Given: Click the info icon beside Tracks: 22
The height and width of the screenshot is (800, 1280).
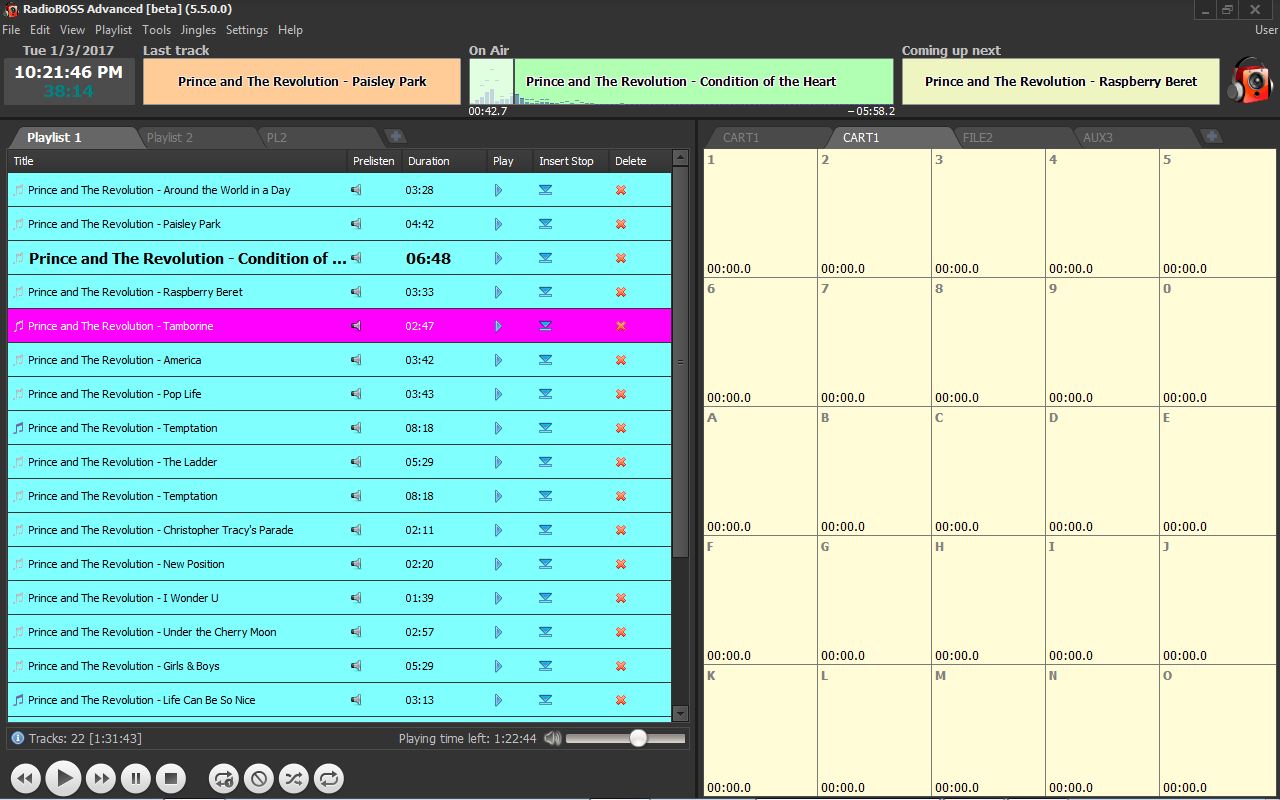Looking at the screenshot, I should click(17, 738).
